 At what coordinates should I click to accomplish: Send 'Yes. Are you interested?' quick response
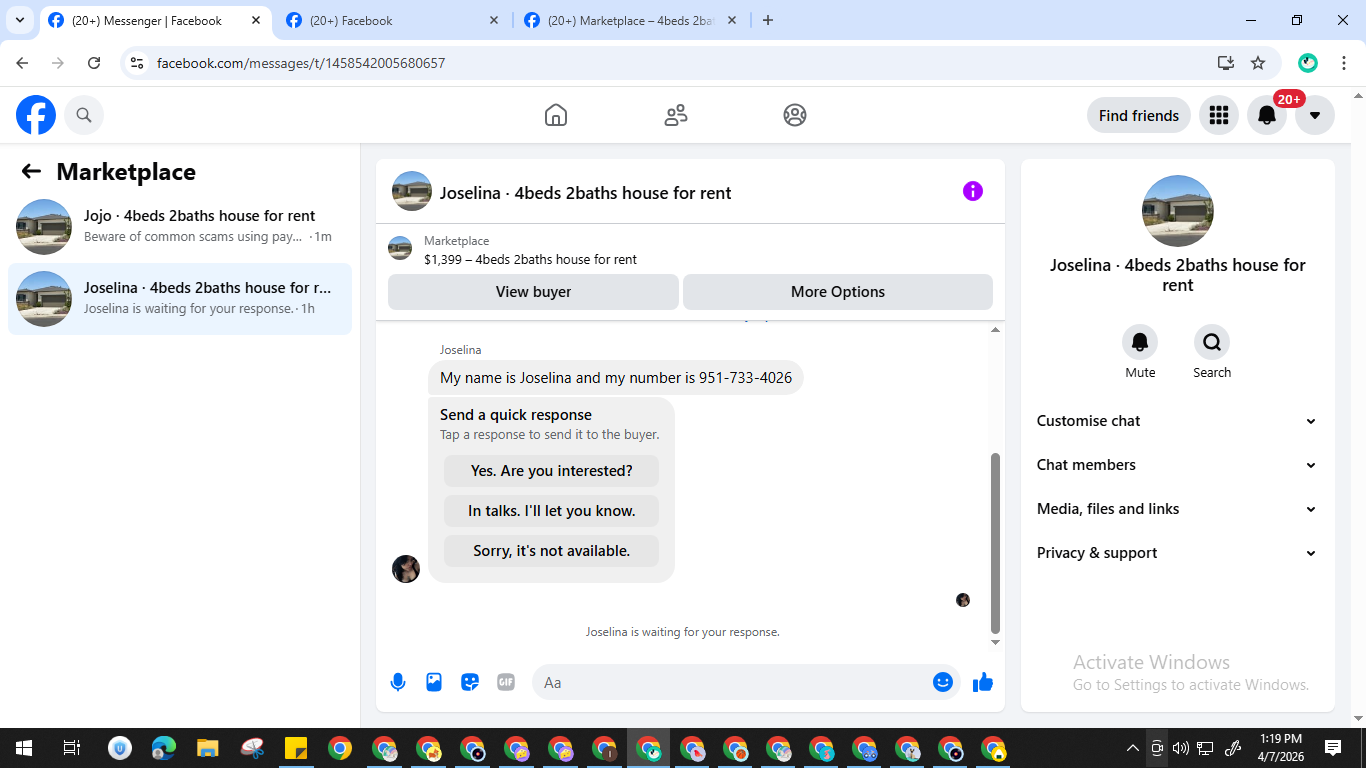click(x=551, y=471)
